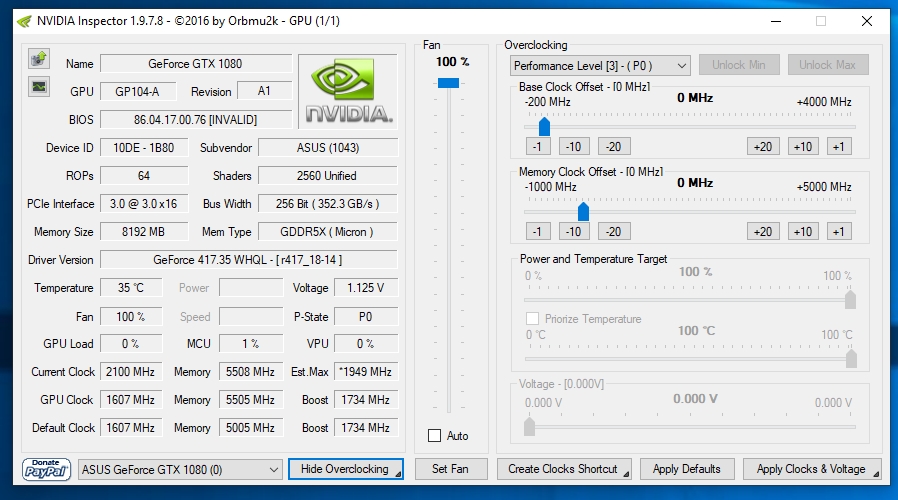Click Base Clock Offset +1 button
Image resolution: width=898 pixels, height=500 pixels.
tap(839, 147)
